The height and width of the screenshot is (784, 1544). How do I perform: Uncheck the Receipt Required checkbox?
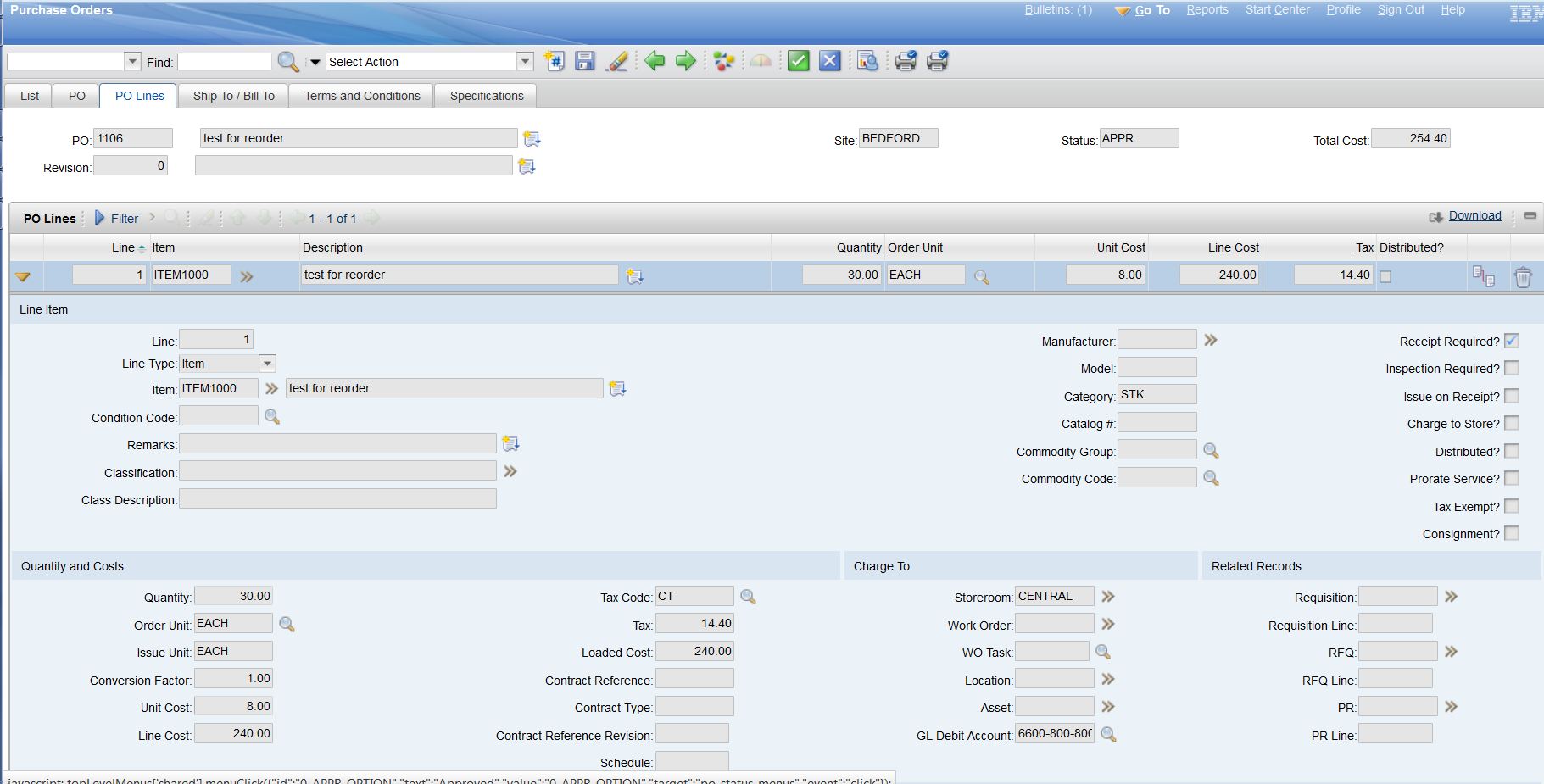[1511, 341]
